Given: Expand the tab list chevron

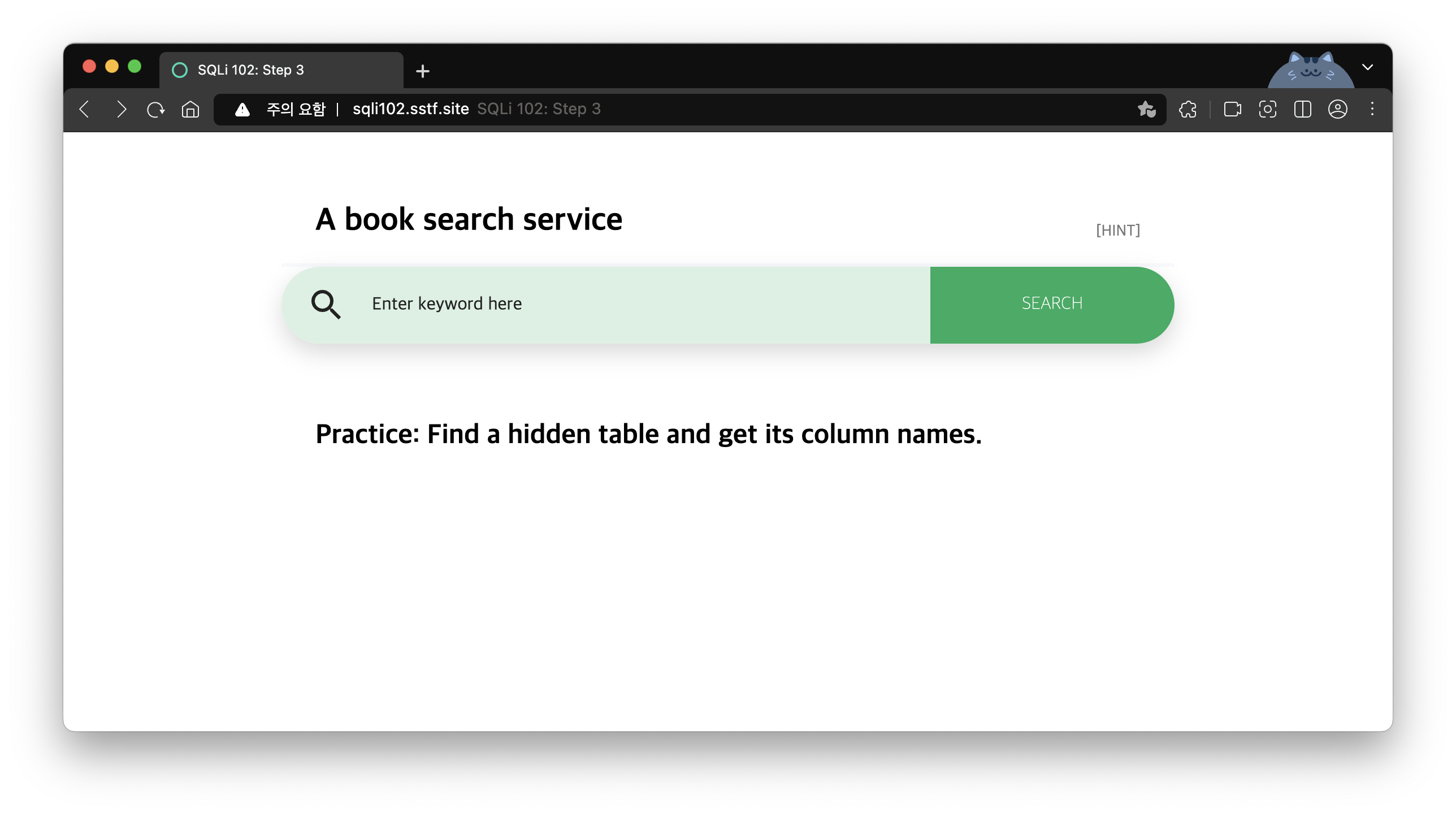Looking at the screenshot, I should pos(1367,67).
